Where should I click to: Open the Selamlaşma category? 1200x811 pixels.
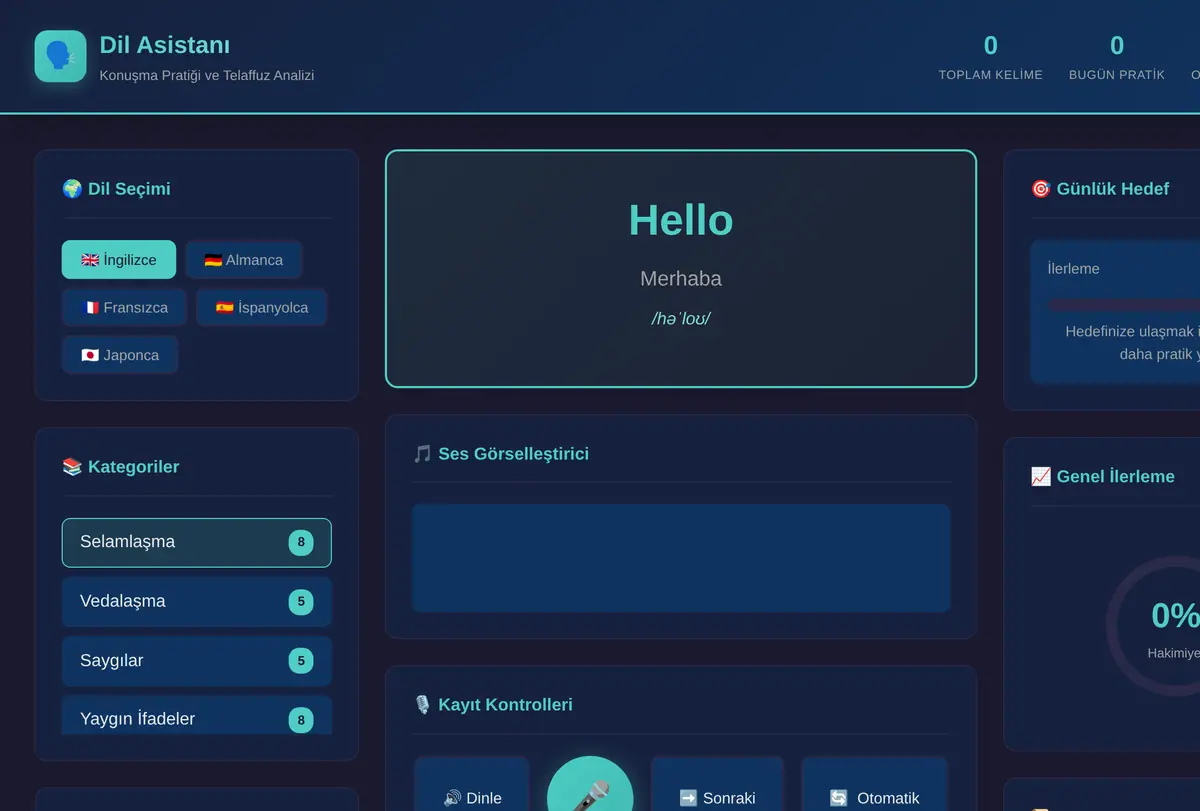point(197,543)
